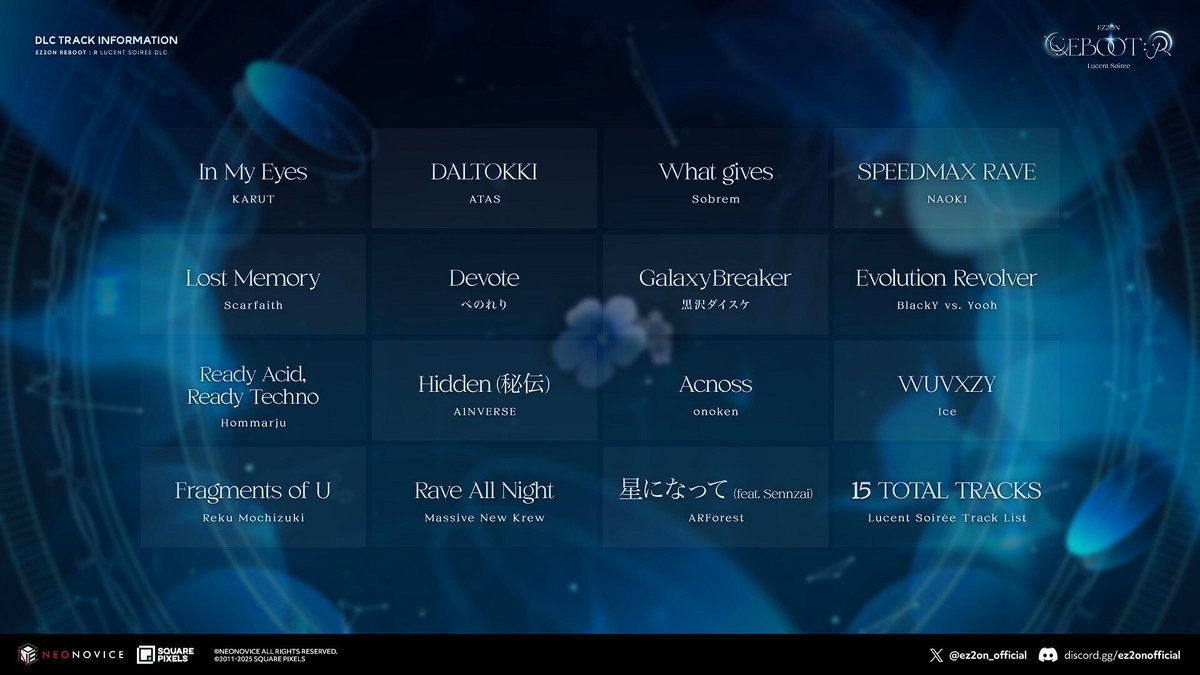The image size is (1200, 675).
Task: Select the 星になって track card
Action: point(715,497)
